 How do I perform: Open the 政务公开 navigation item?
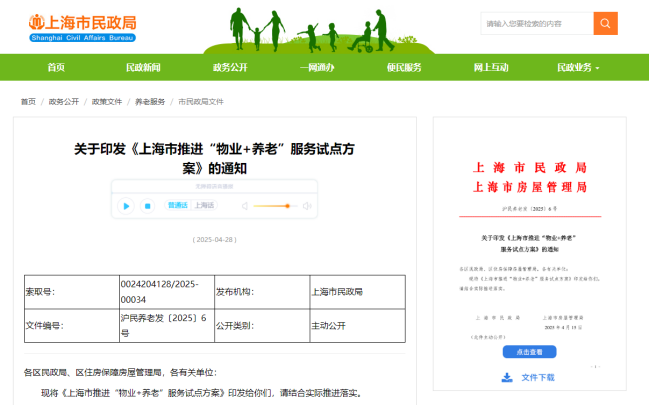click(x=230, y=67)
